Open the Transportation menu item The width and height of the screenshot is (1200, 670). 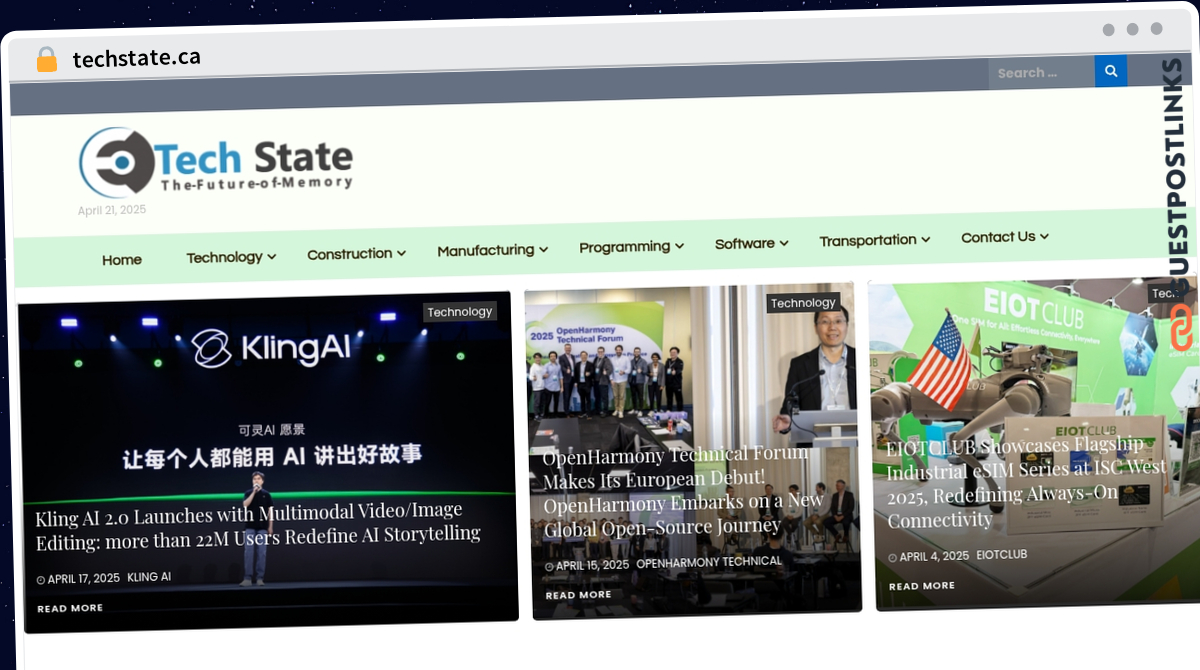coord(868,240)
